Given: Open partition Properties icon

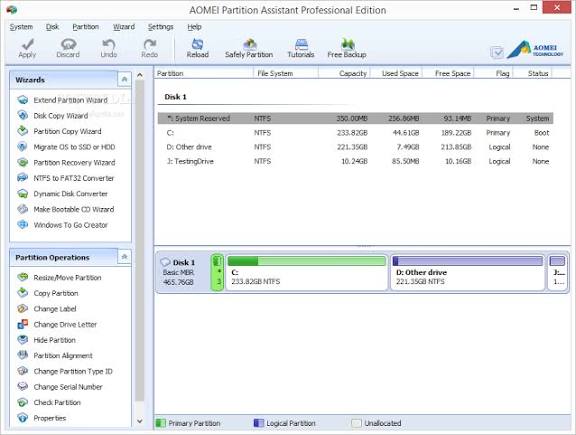Looking at the screenshot, I should tap(23, 418).
